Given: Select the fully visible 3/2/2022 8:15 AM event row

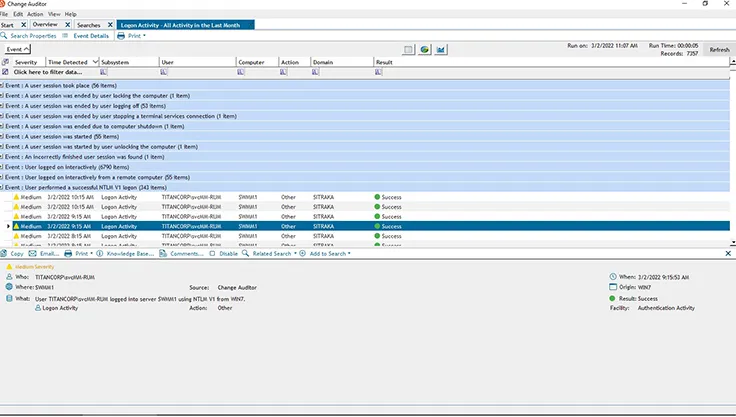Looking at the screenshot, I should (x=371, y=236).
